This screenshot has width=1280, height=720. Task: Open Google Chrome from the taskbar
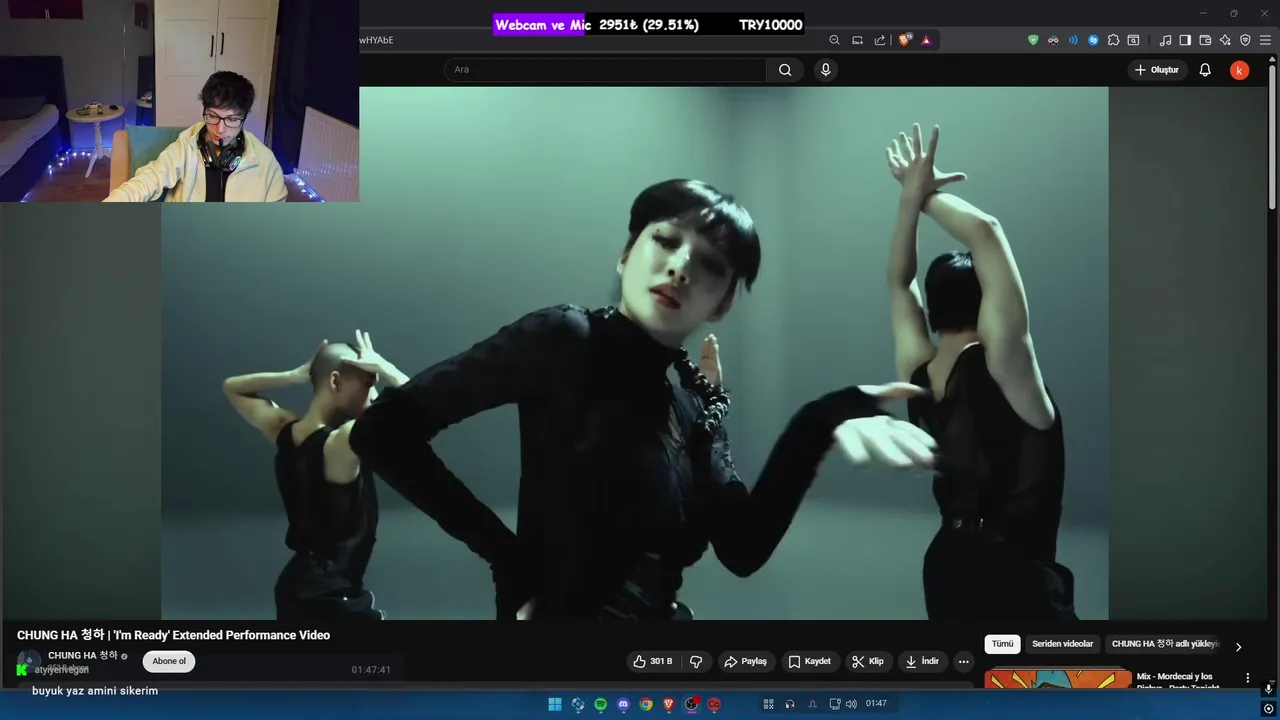point(646,704)
